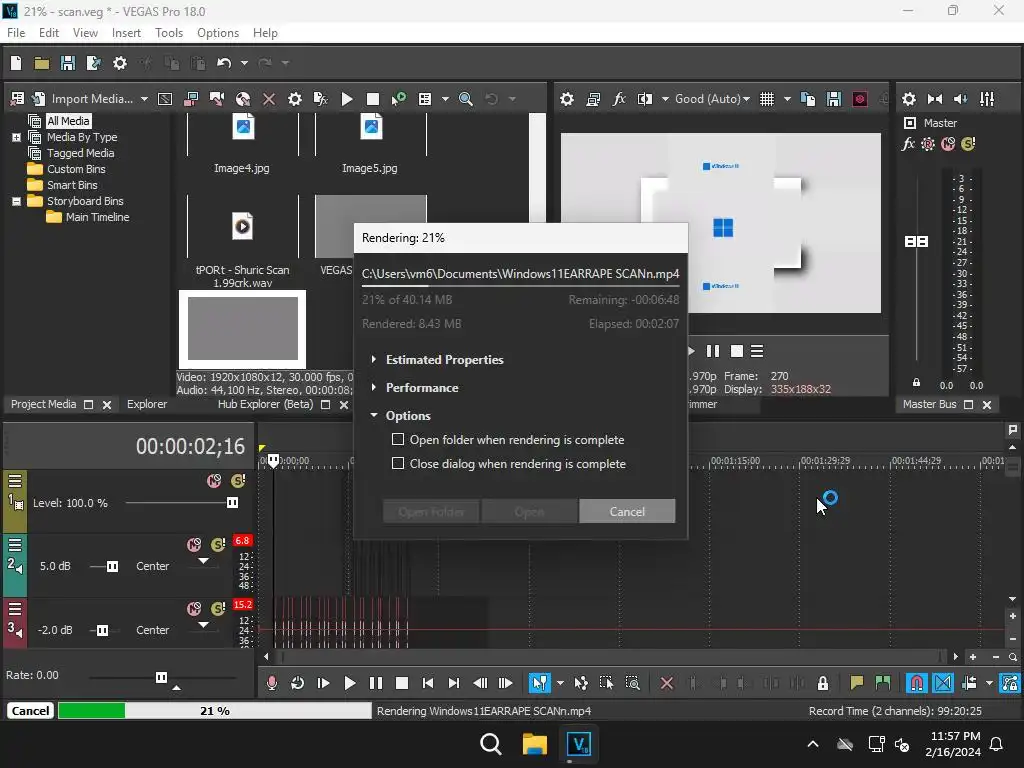Copy snapshot to clipboard in preview
1024x768 pixels.
click(x=808, y=99)
